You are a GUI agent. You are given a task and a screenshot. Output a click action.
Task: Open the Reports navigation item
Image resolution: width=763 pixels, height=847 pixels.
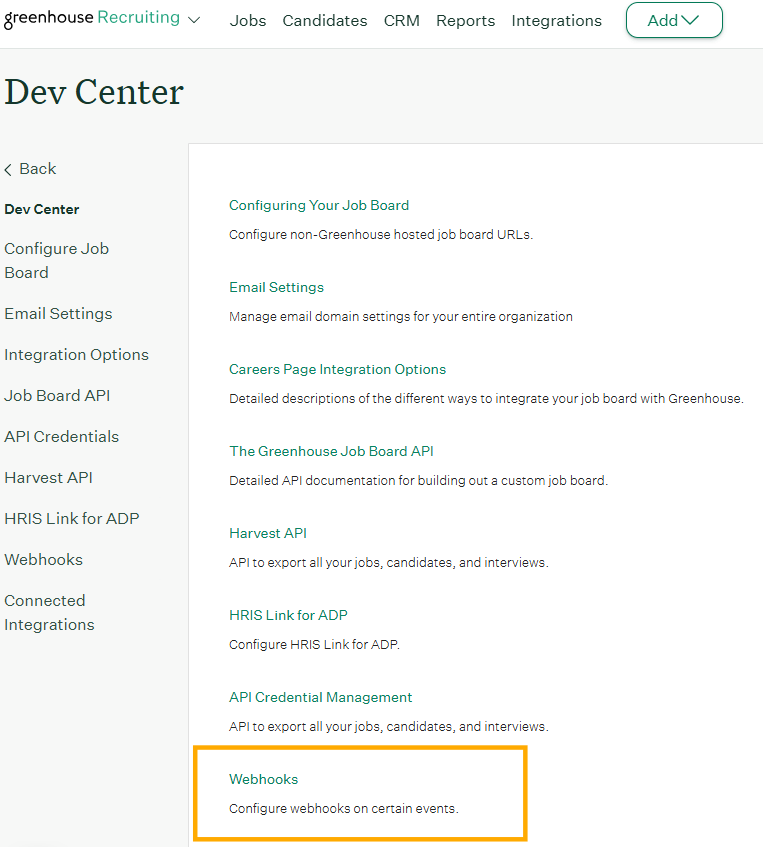tap(466, 21)
